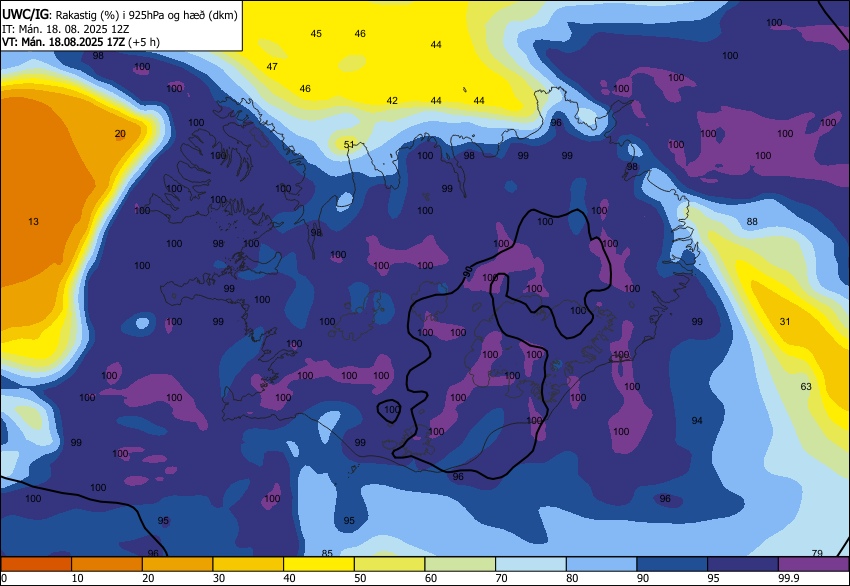Screen dimensions: 850x586
Task: Click the value 51 at the north coast
Action: (x=349, y=144)
